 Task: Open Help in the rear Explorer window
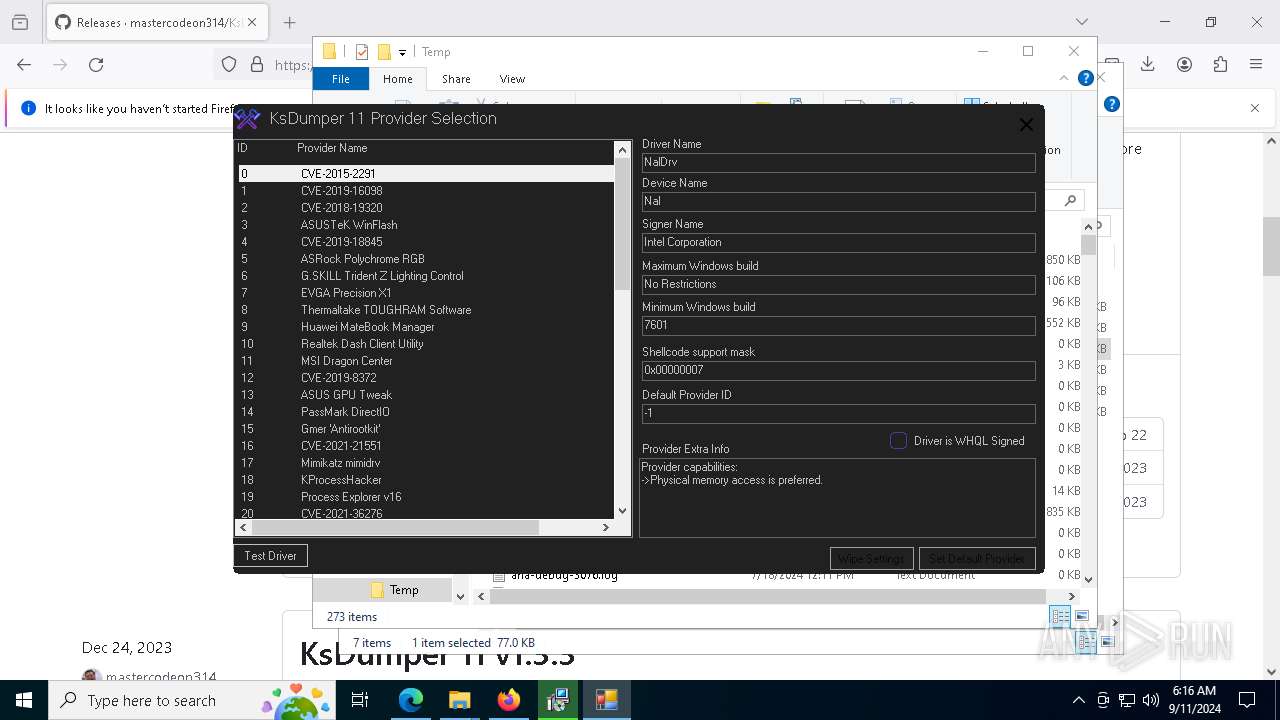tap(1111, 104)
